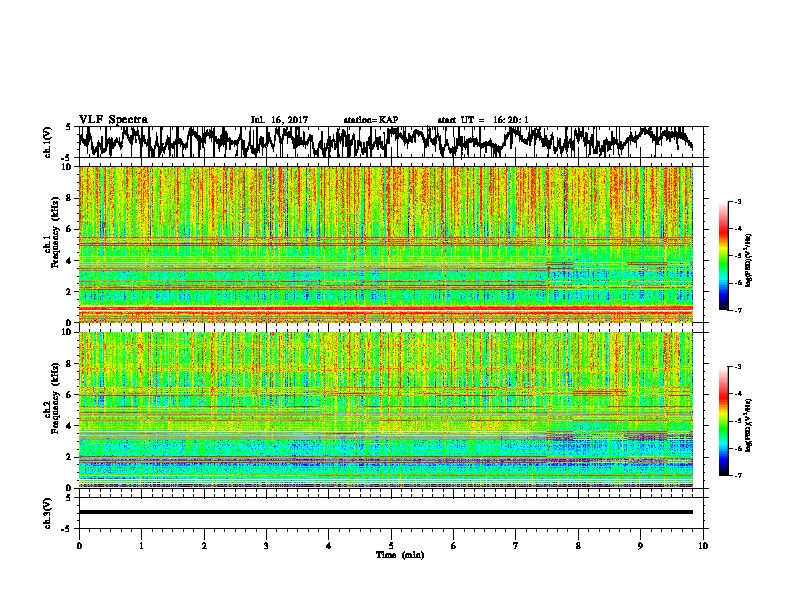Click the ch.1 spectrogram color scale bar
The height and width of the screenshot is (612, 792).
(x=724, y=256)
